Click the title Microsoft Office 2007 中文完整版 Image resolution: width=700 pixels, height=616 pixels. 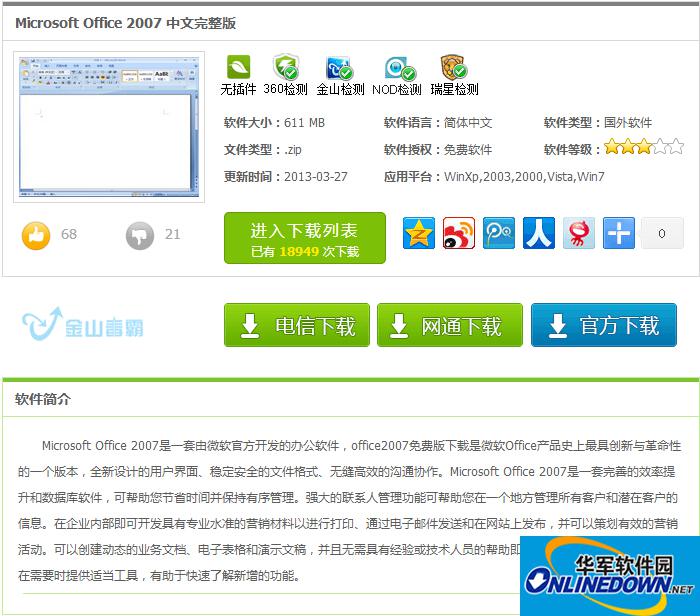[125, 23]
